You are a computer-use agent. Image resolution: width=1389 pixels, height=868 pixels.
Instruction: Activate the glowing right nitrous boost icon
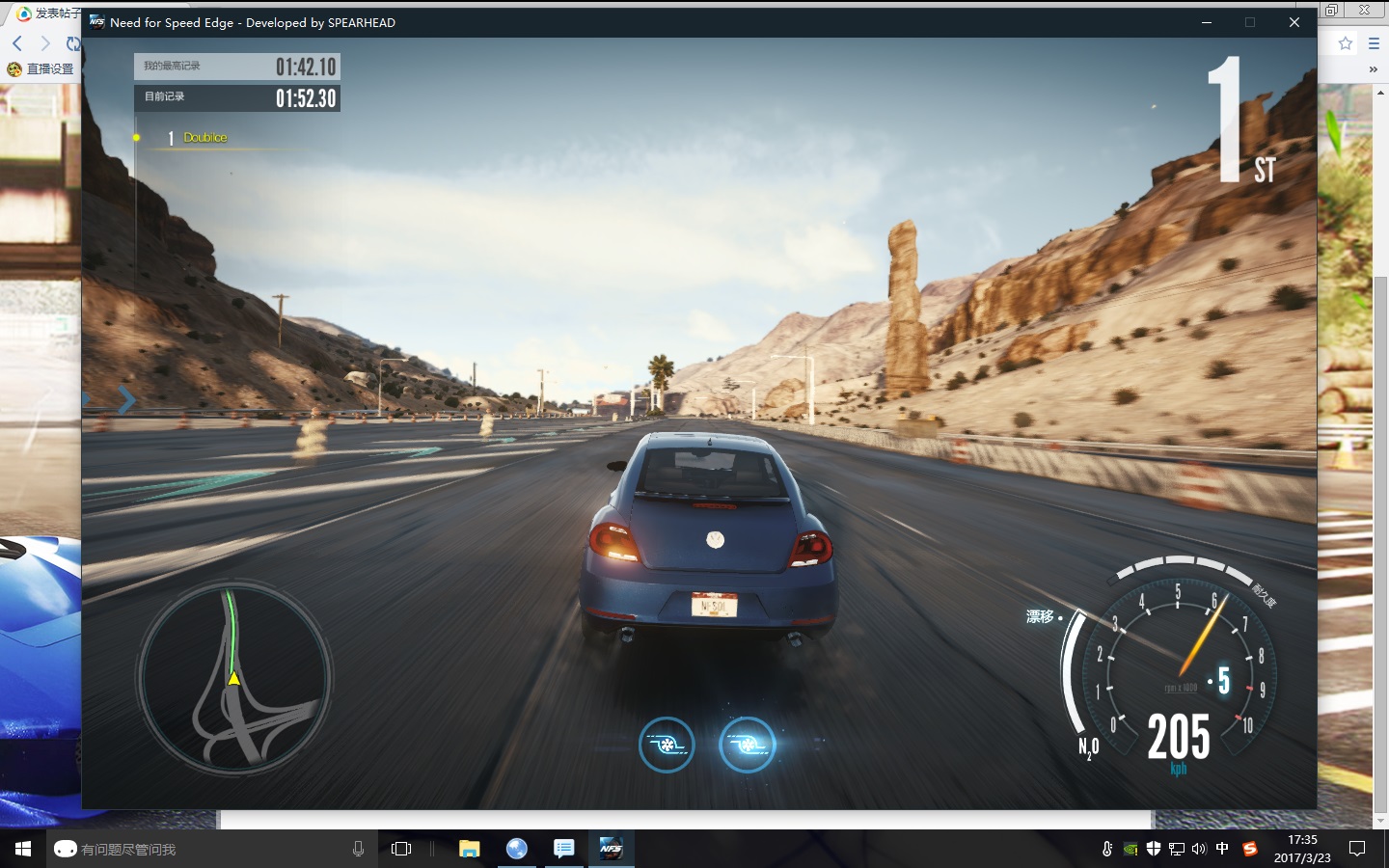[x=748, y=745]
